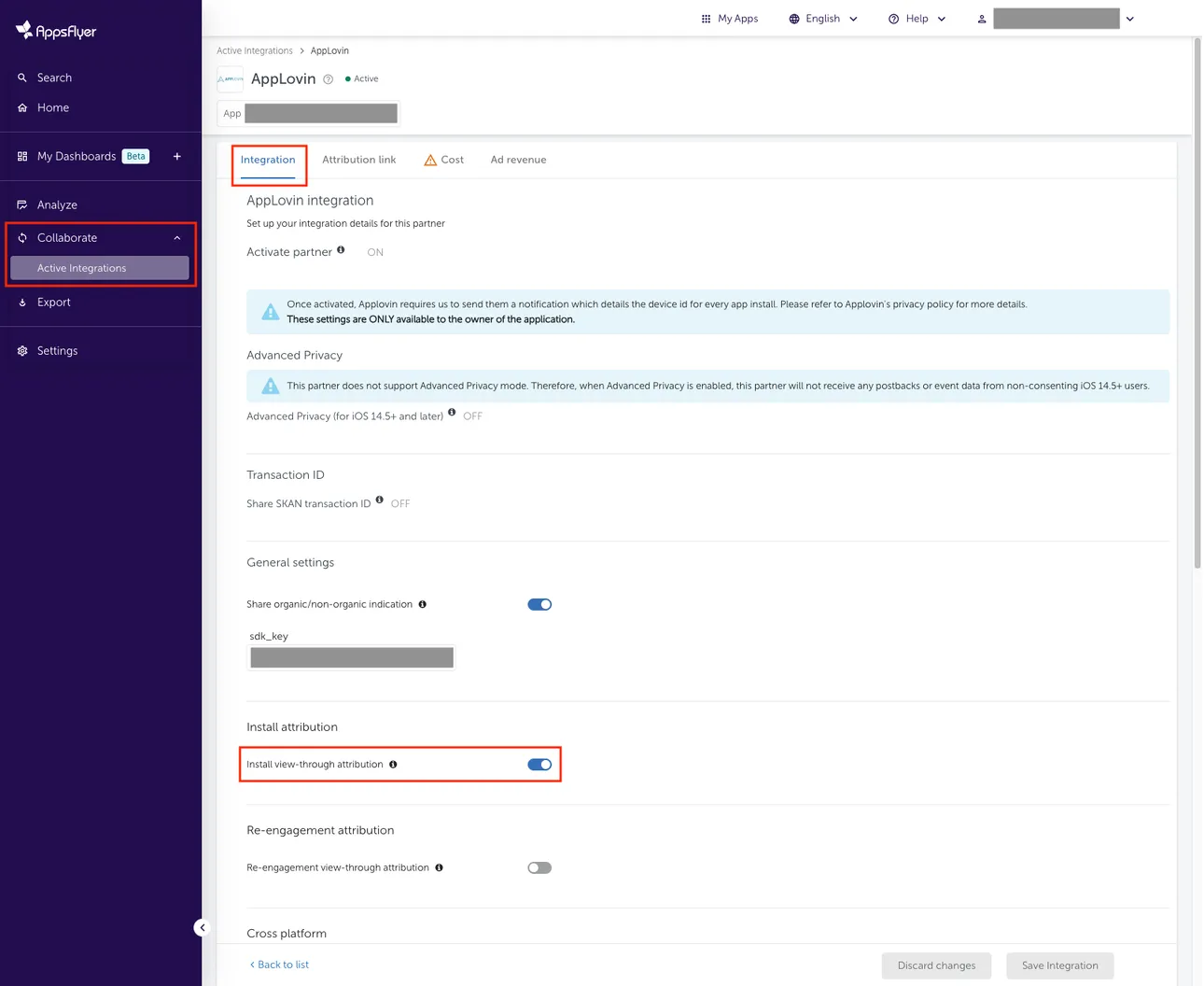Enable Re-engagement view-through attribution
The height and width of the screenshot is (986, 1204).
[539, 867]
